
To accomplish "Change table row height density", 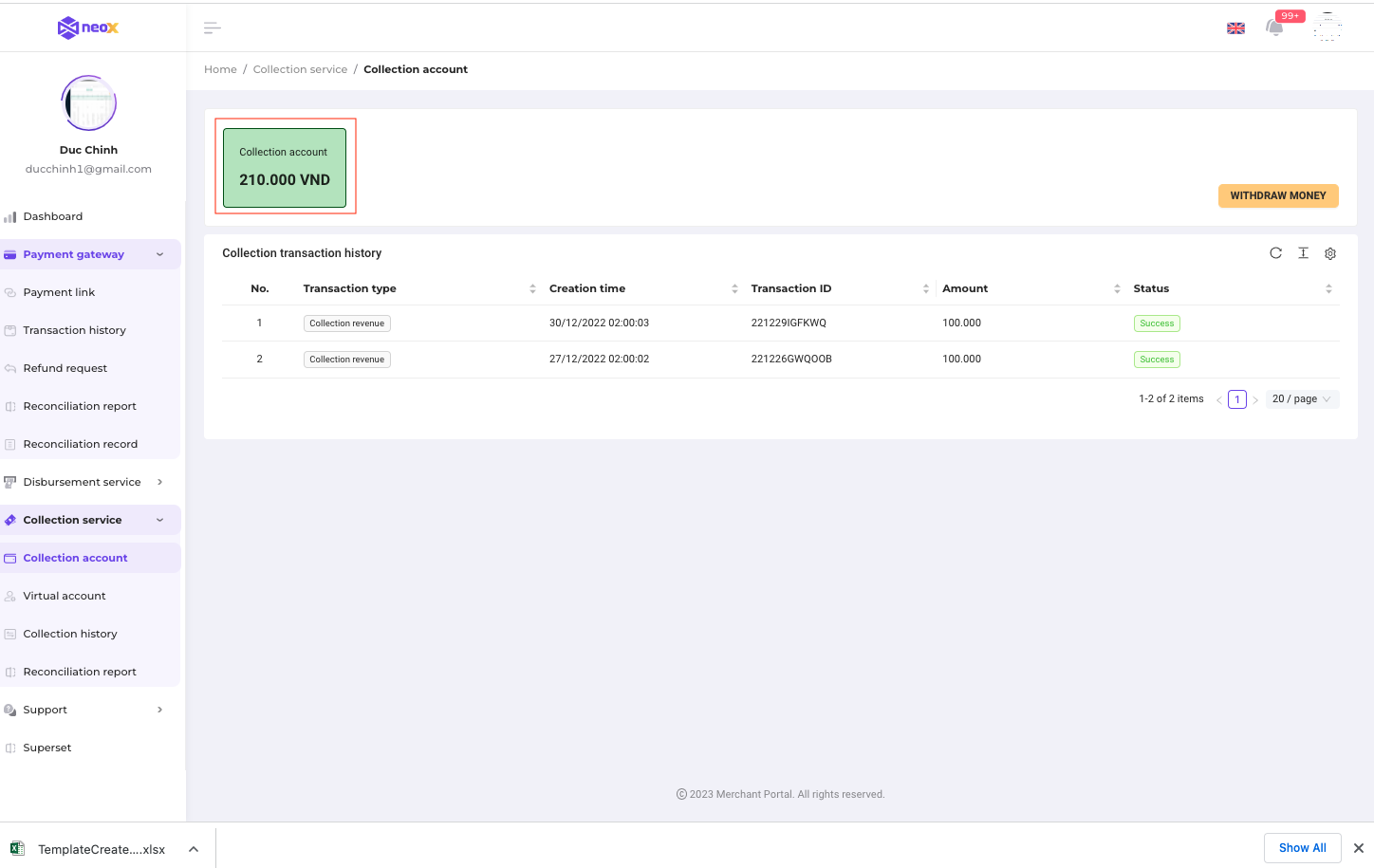I will (1303, 253).
